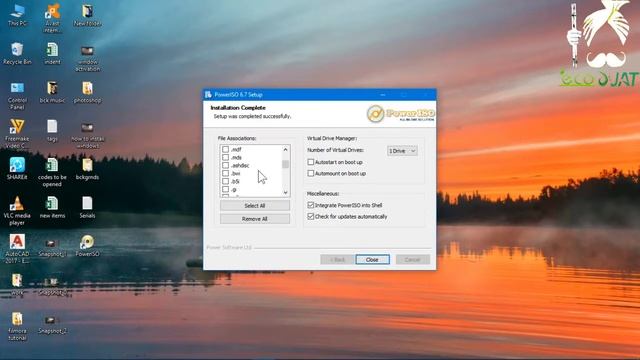The width and height of the screenshot is (640, 360).
Task: Open the New folder desktop icon
Action: pyautogui.click(x=87, y=16)
